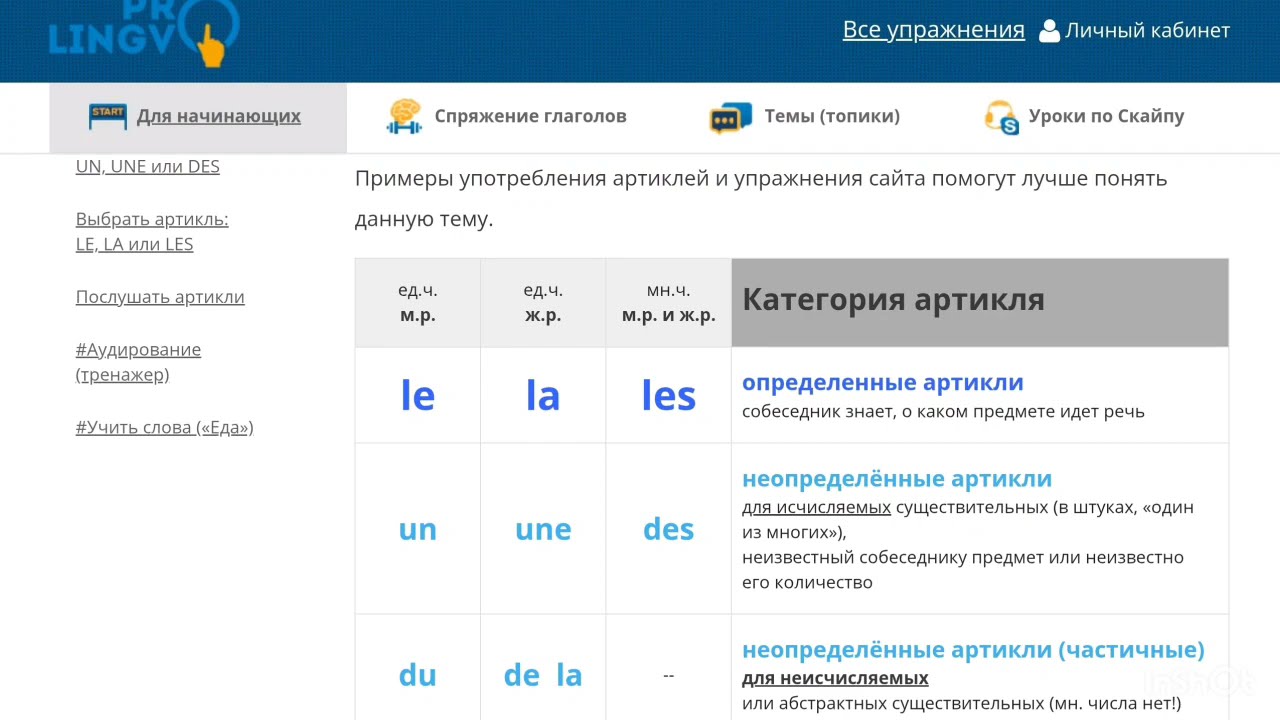The image size is (1280, 720).
Task: Switch to Для начинающих tab
Action: pos(198,117)
